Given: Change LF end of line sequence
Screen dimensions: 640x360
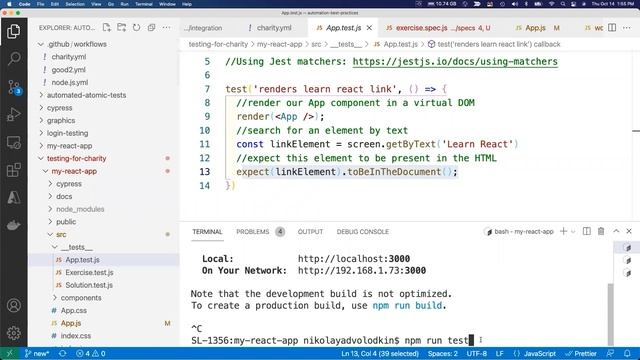Looking at the screenshot, I should [500, 353].
